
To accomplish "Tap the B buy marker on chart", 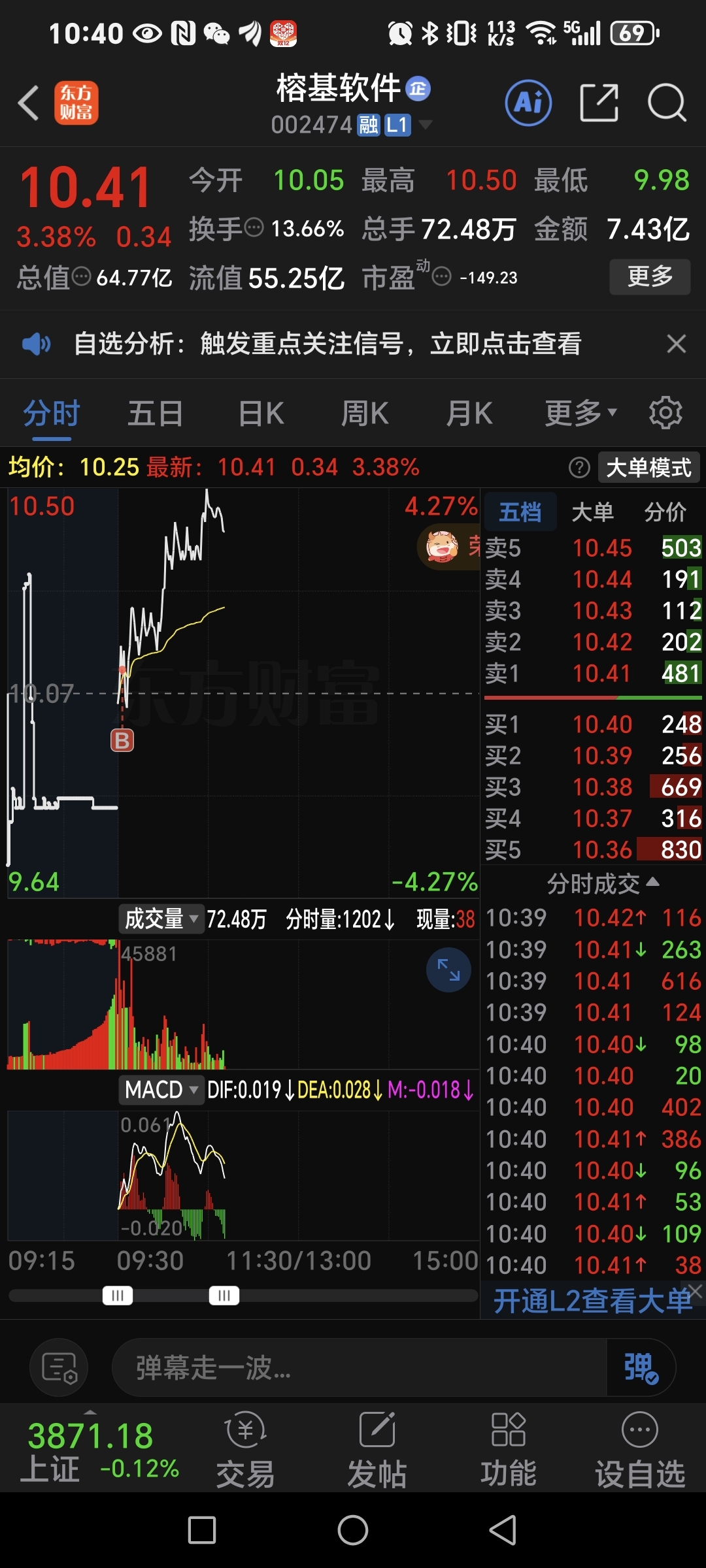I will 122,740.
